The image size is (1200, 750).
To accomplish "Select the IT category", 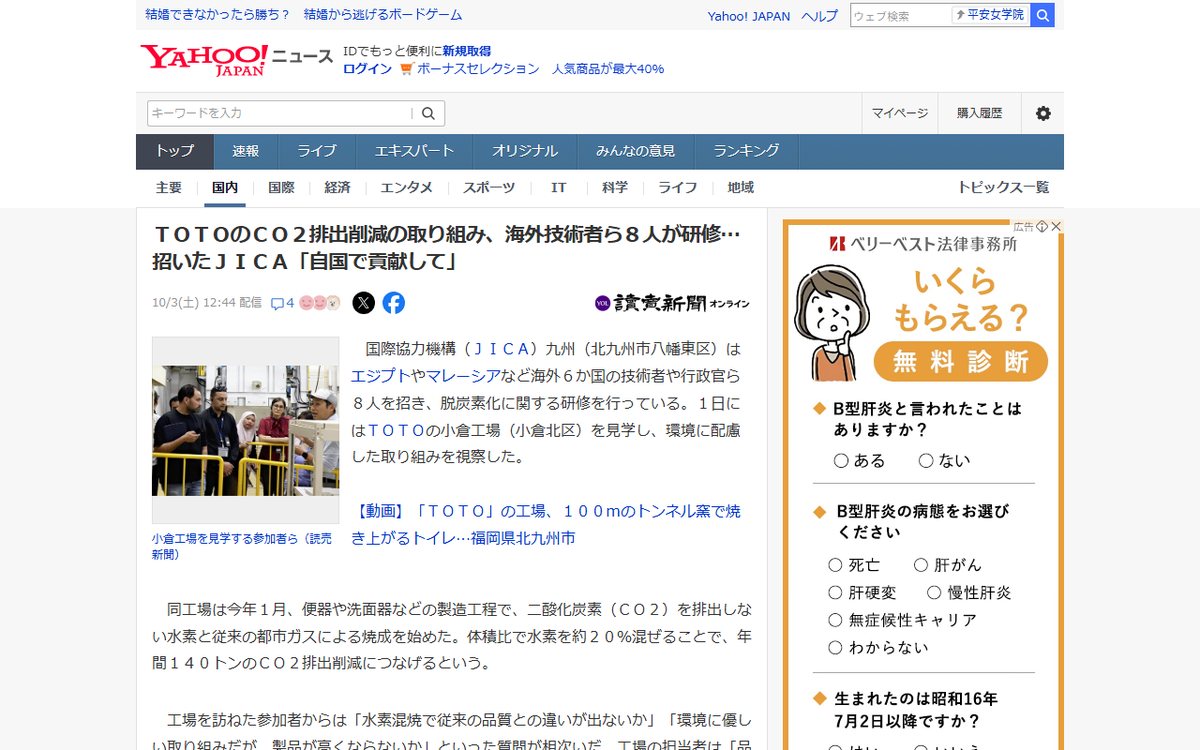I will coord(559,188).
